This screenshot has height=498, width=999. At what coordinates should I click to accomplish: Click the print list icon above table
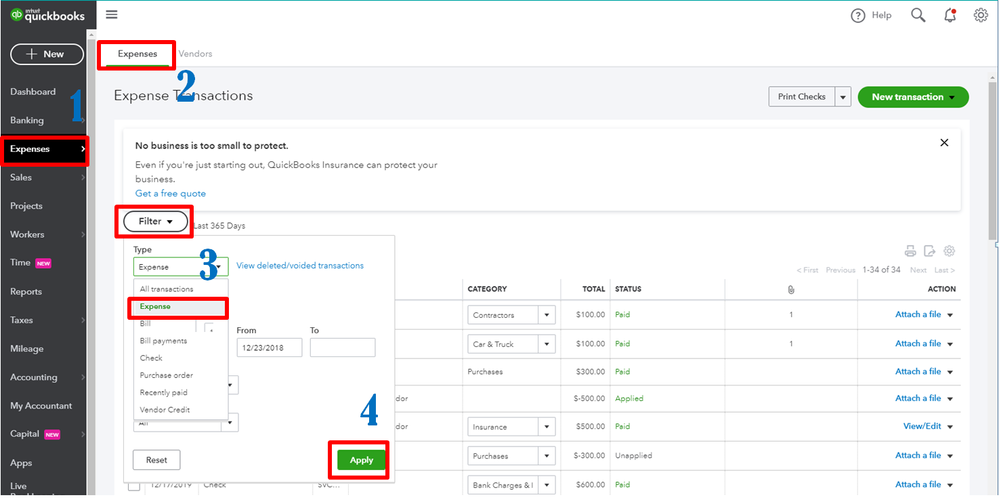pyautogui.click(x=910, y=250)
